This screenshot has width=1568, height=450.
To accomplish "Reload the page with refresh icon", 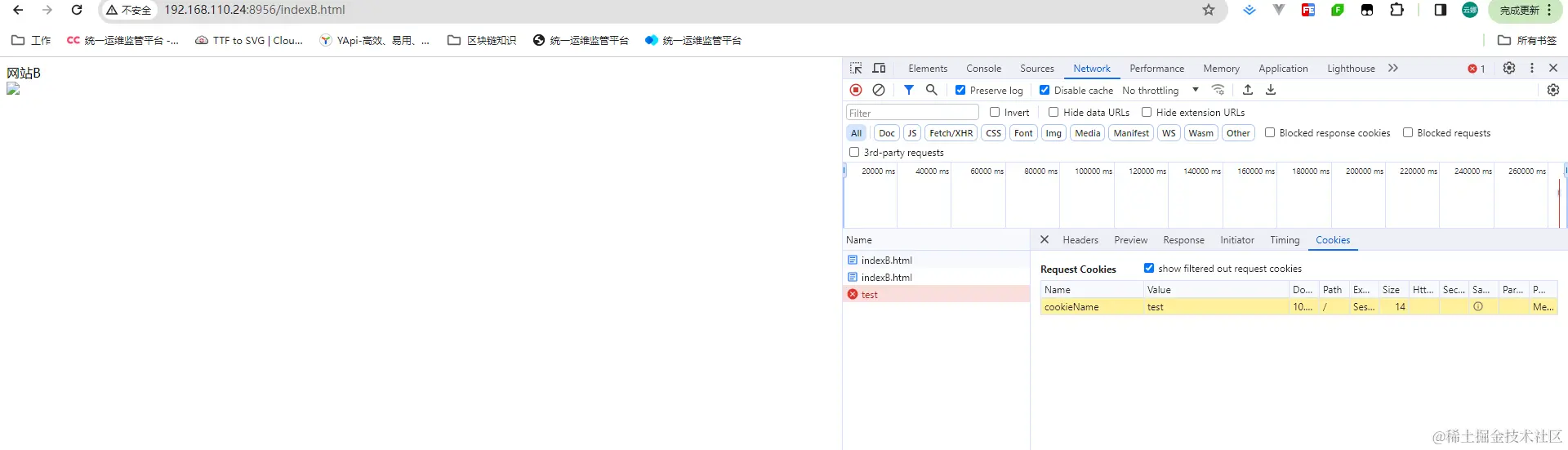I will 77,10.
